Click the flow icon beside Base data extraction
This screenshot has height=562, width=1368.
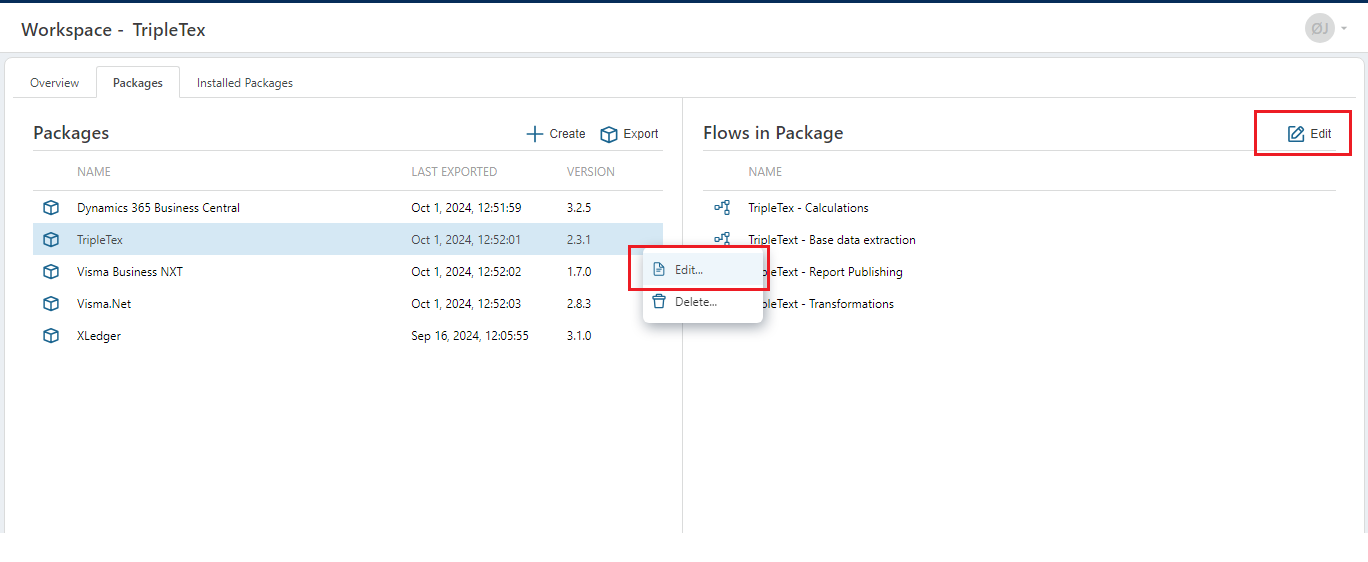click(722, 239)
